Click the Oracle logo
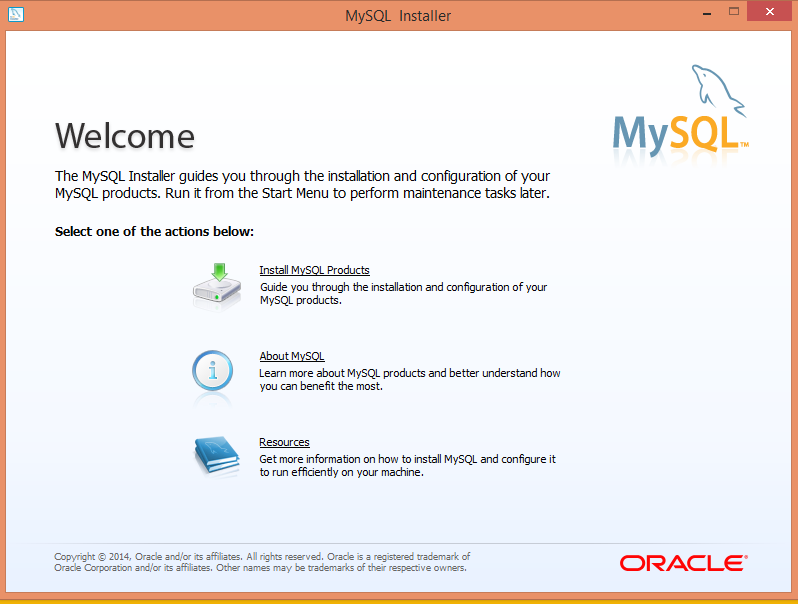This screenshot has width=798, height=604. pyautogui.click(x=683, y=563)
